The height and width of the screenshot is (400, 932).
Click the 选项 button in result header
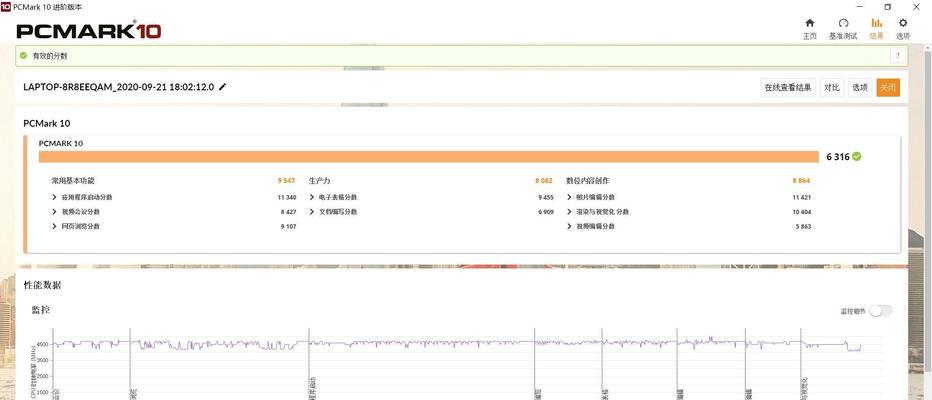[860, 87]
